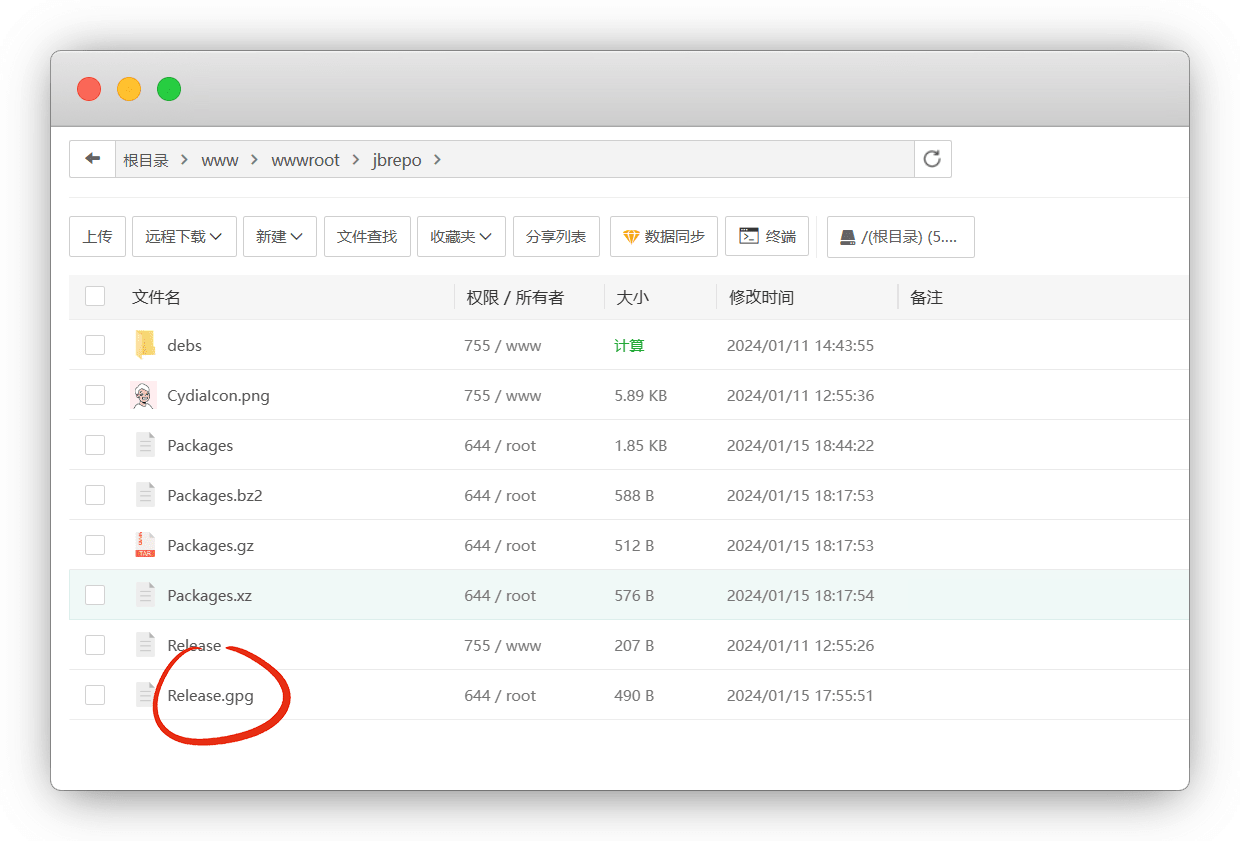Toggle the select-all checkbox in header
This screenshot has height=841, width=1240.
click(x=95, y=296)
